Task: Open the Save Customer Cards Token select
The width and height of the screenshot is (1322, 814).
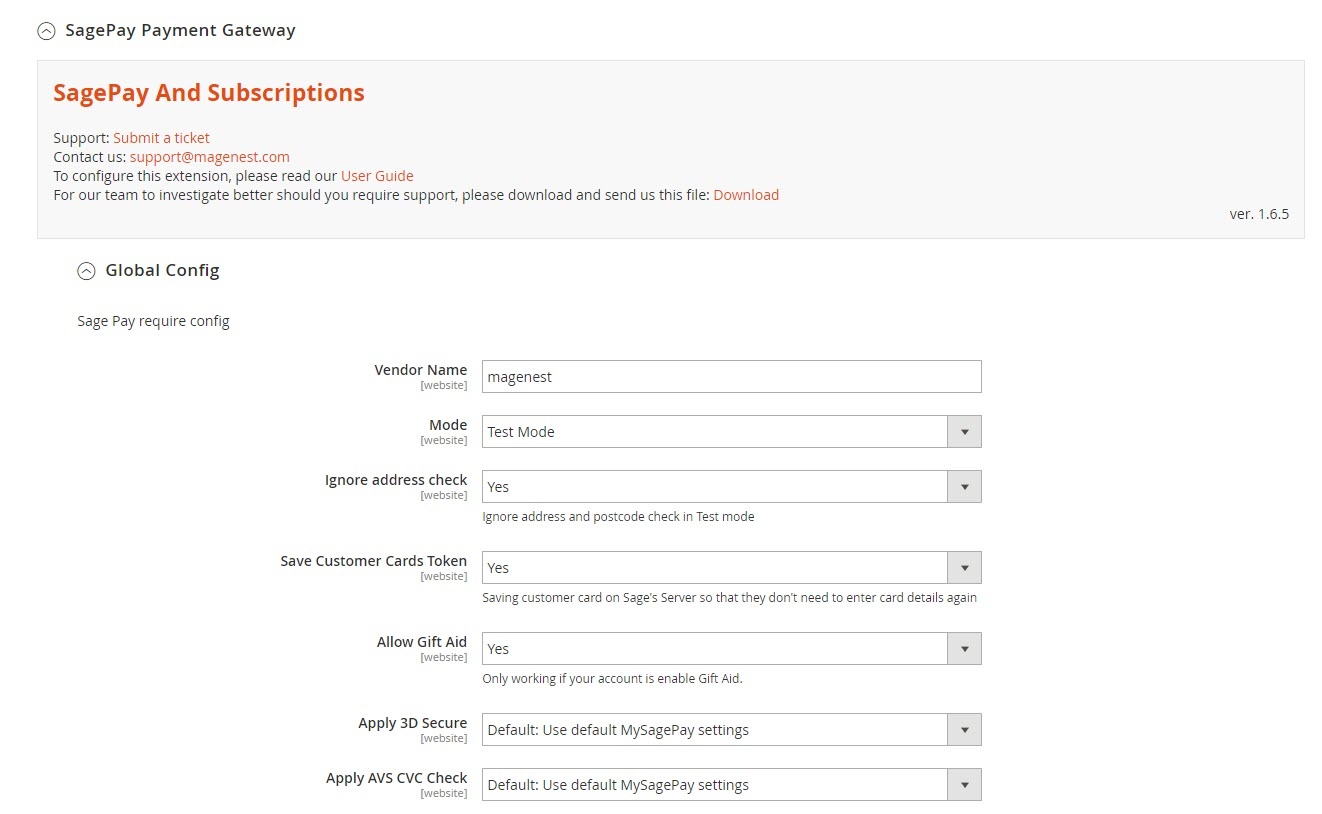Action: coord(714,568)
